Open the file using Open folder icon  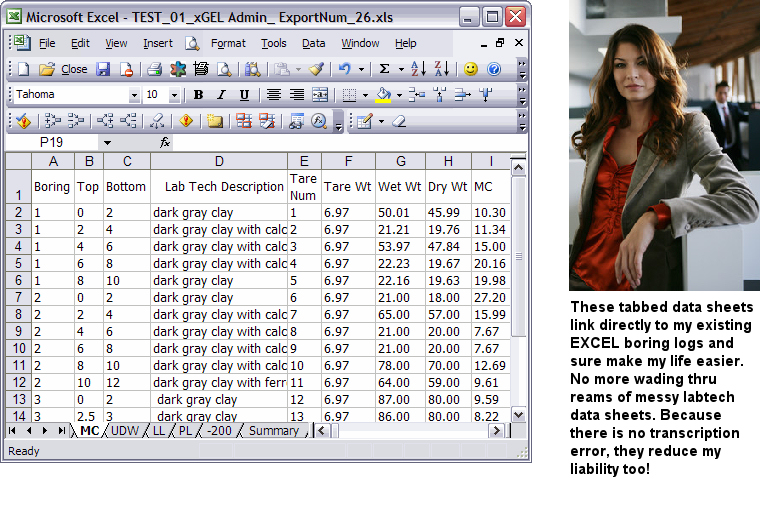click(46, 69)
